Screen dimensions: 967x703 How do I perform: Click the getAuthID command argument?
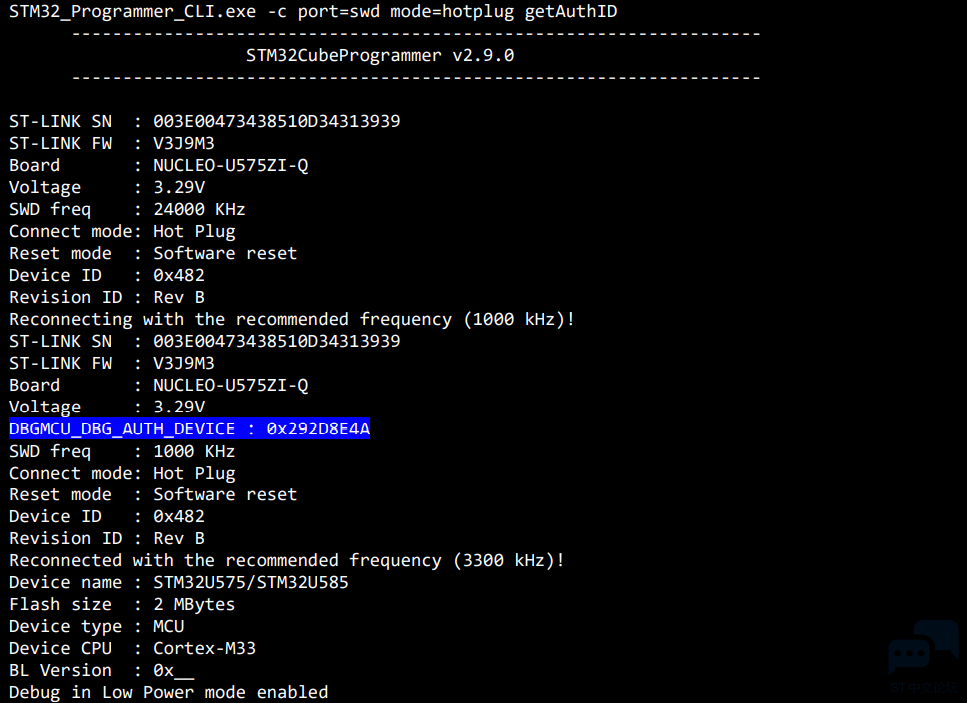[x=570, y=12]
